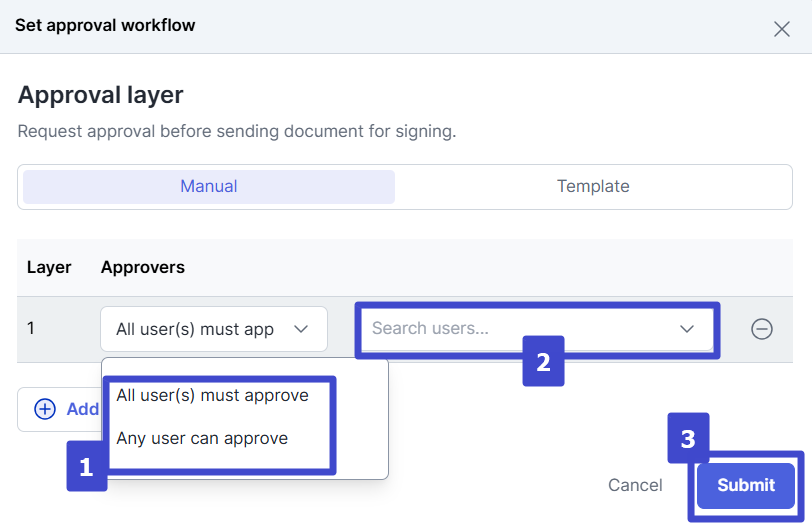Focus the Search users input field
Image resolution: width=812 pixels, height=526 pixels.
pyautogui.click(x=510, y=329)
